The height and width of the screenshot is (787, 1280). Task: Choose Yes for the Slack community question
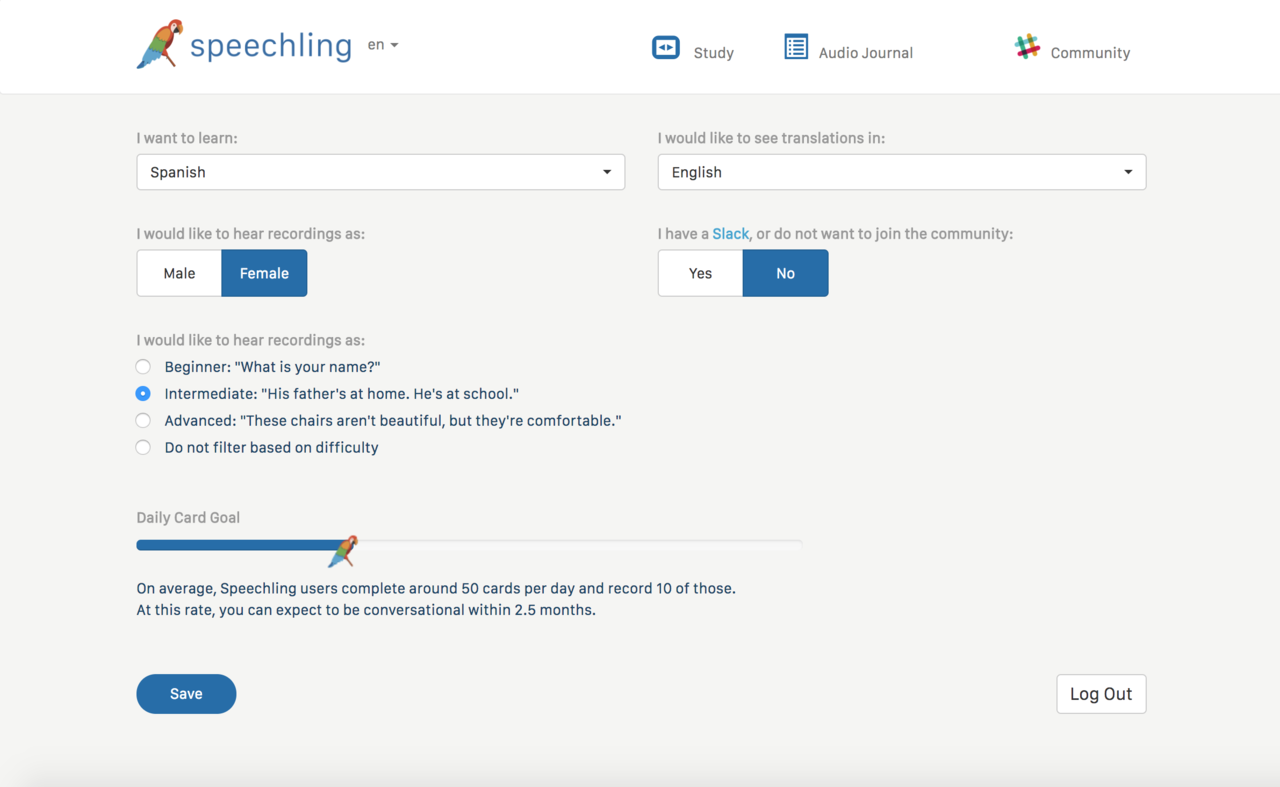click(700, 273)
